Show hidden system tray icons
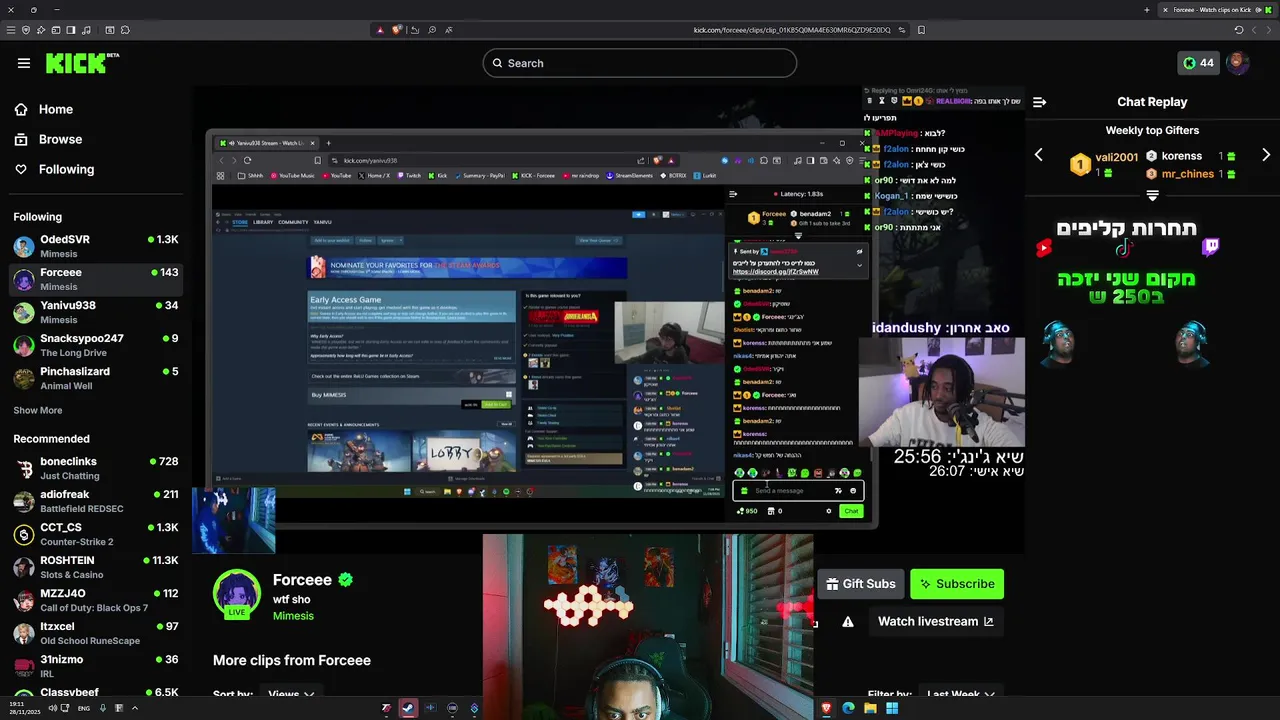The height and width of the screenshot is (720, 1280). [x=135, y=708]
